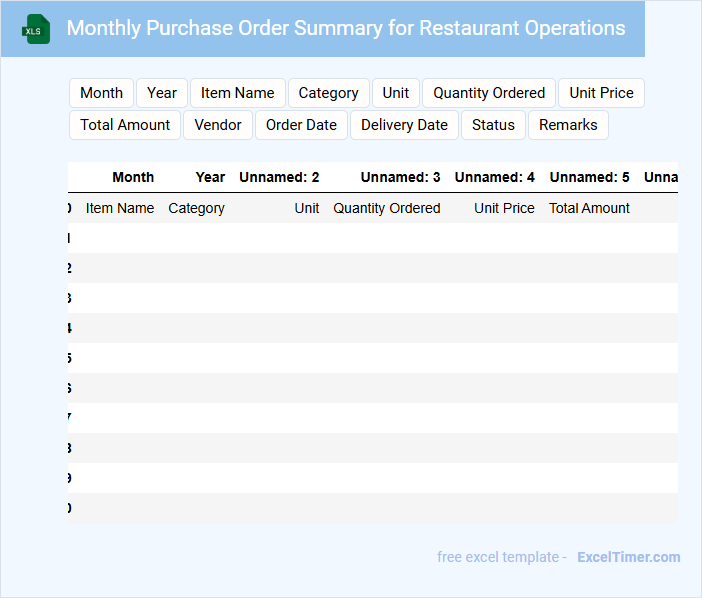Select the Status tag
The height and width of the screenshot is (598, 702).
tap(493, 125)
